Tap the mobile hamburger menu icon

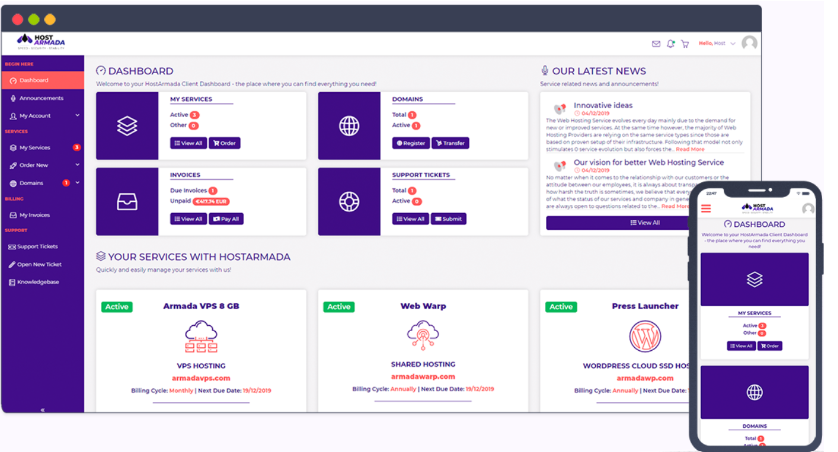(x=706, y=209)
